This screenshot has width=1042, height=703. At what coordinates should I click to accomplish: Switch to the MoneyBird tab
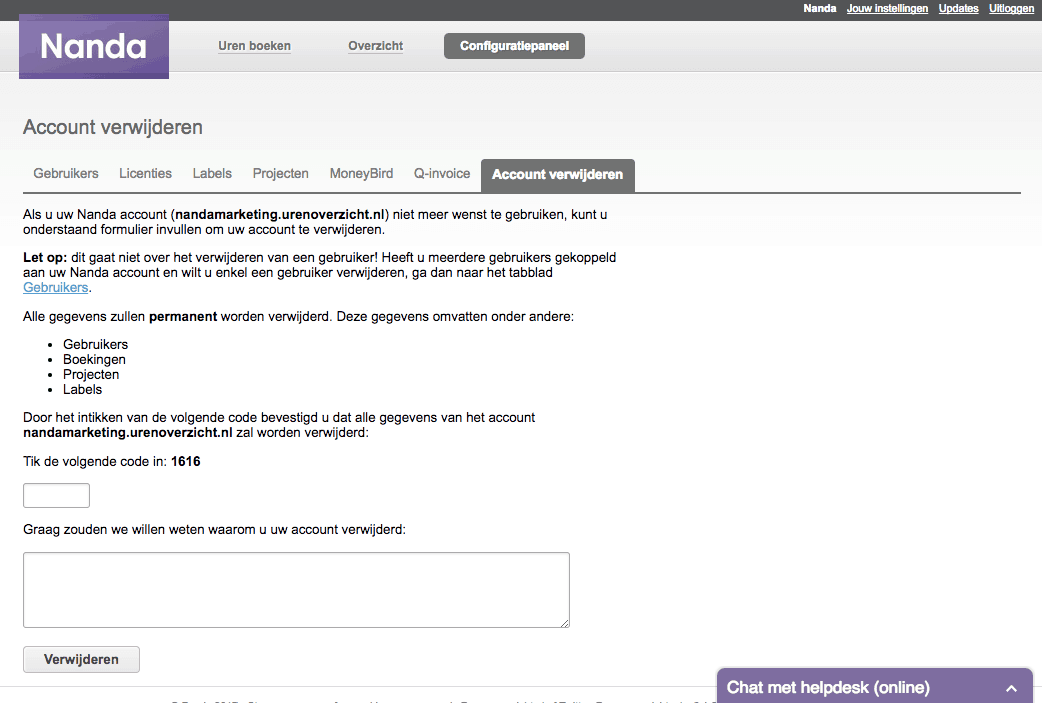click(x=362, y=173)
